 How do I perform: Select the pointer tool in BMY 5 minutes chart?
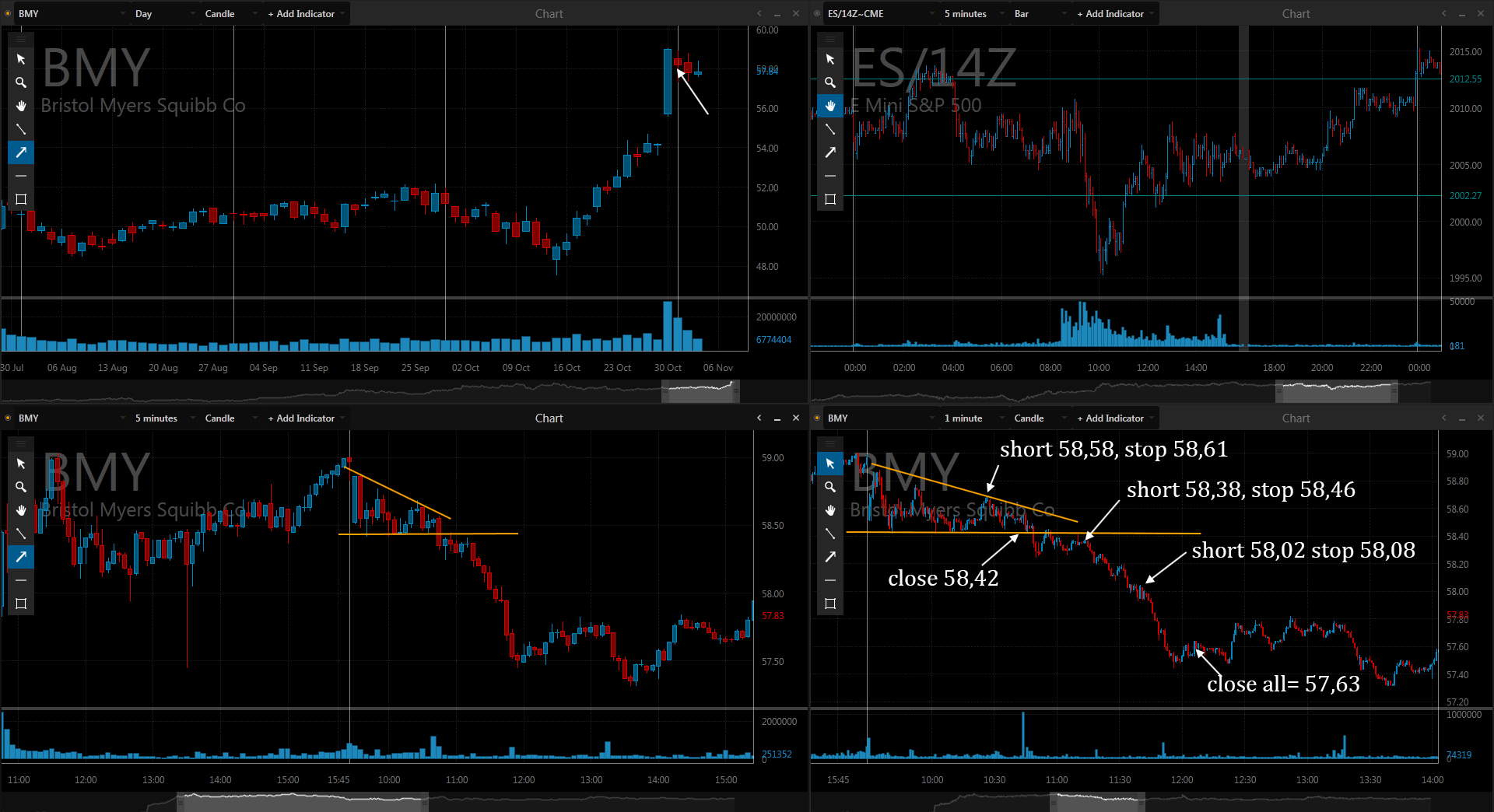pos(21,464)
